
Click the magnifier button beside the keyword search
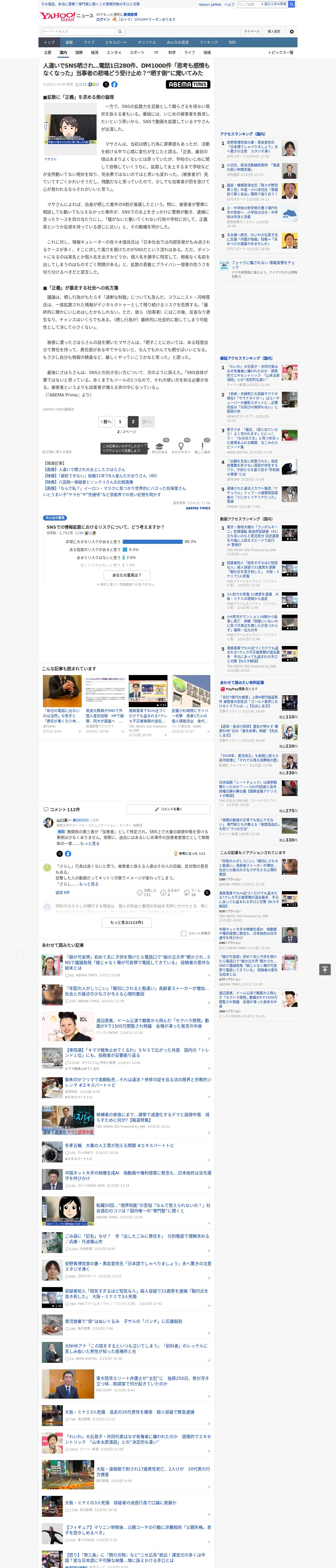click(120, 32)
